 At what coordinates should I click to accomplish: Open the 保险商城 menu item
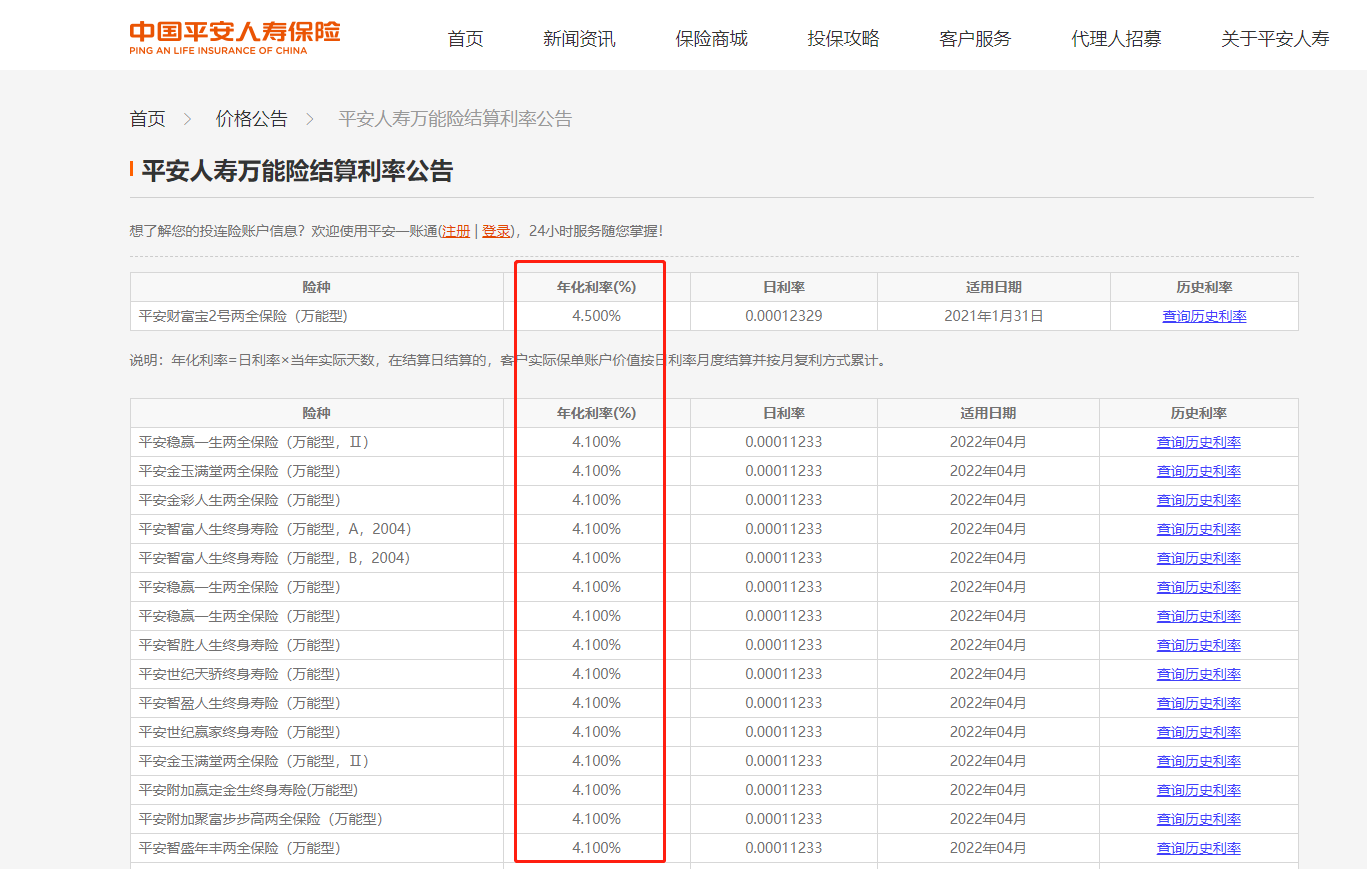click(x=711, y=39)
